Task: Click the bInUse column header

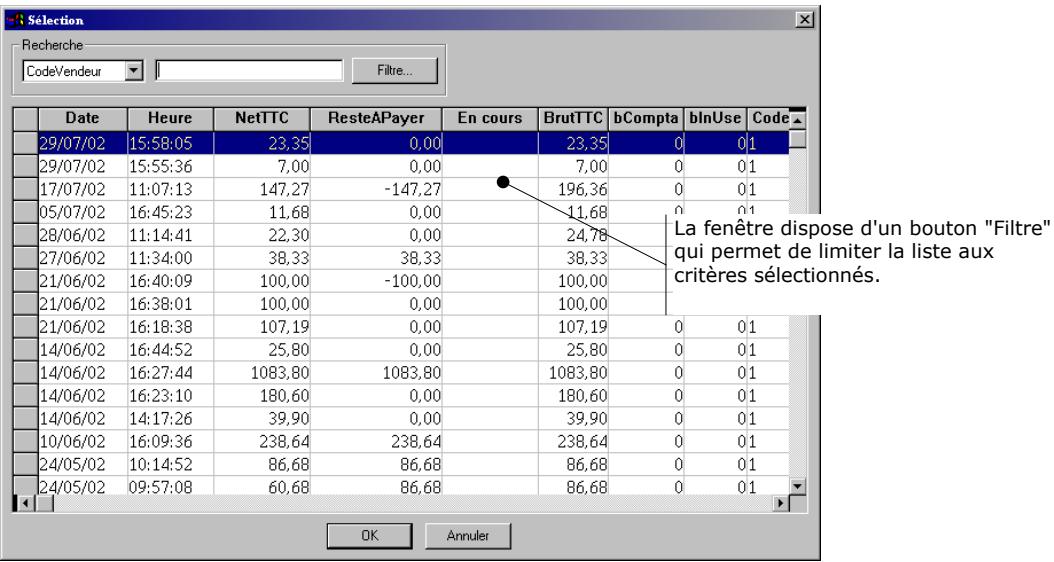Action: [715, 118]
